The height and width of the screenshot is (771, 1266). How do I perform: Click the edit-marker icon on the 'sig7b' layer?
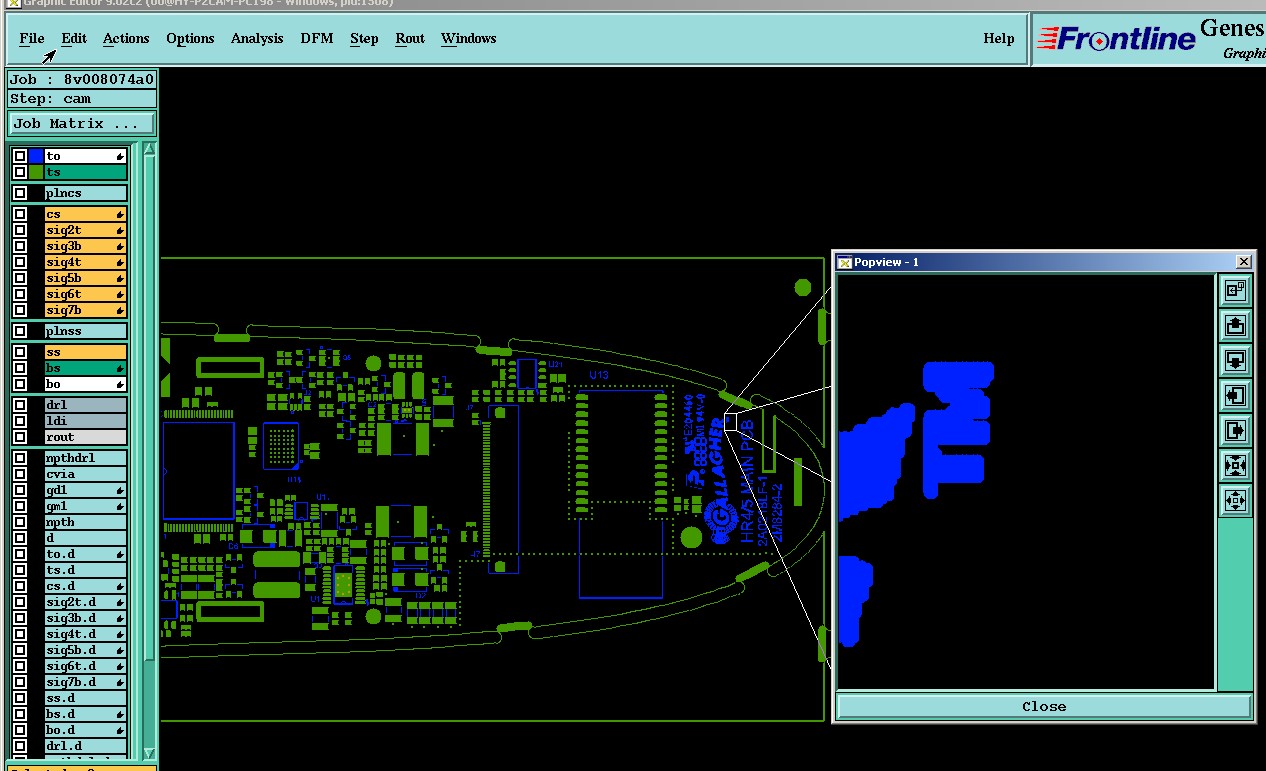coord(120,310)
